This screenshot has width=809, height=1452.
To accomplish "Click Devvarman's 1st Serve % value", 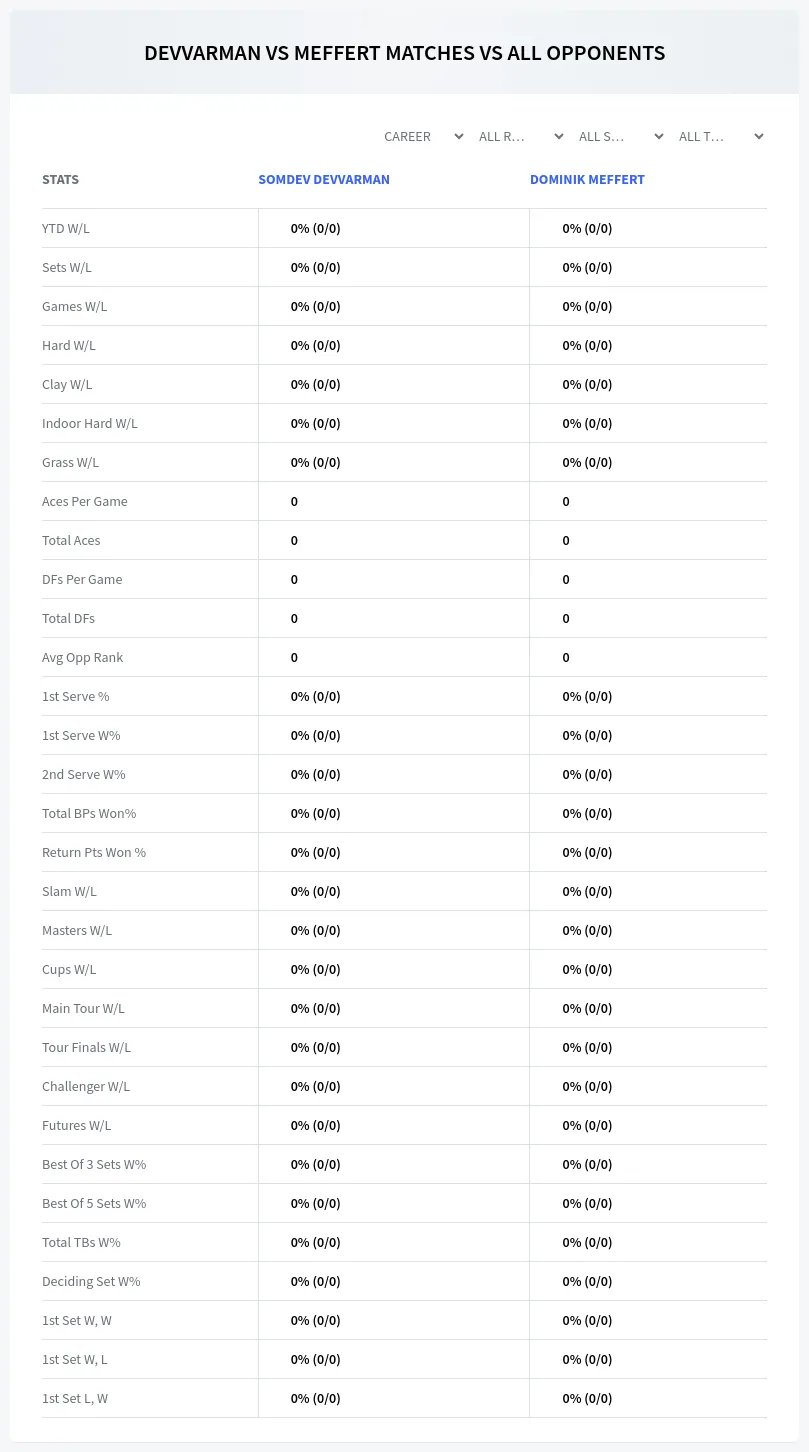I will (x=316, y=696).
